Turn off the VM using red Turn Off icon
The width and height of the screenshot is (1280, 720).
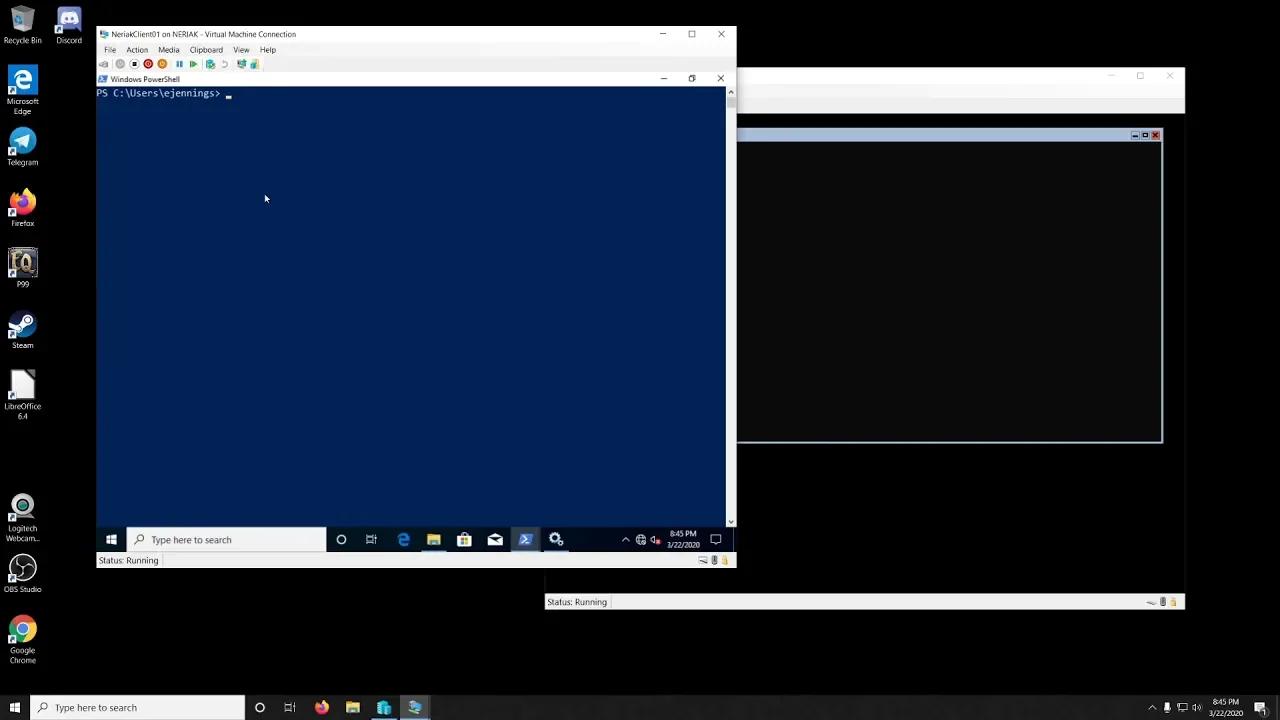point(148,64)
